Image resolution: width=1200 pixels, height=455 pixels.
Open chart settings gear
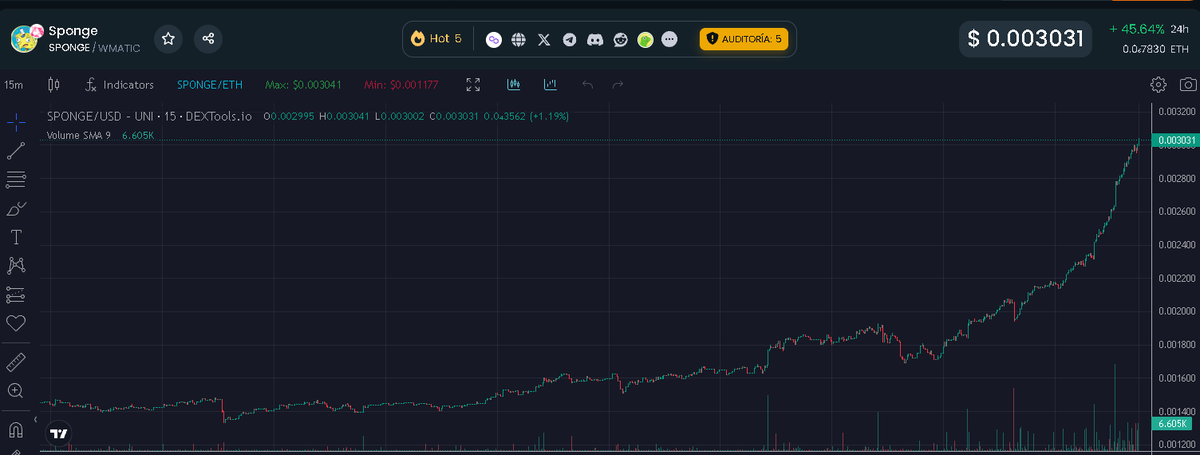click(1158, 85)
